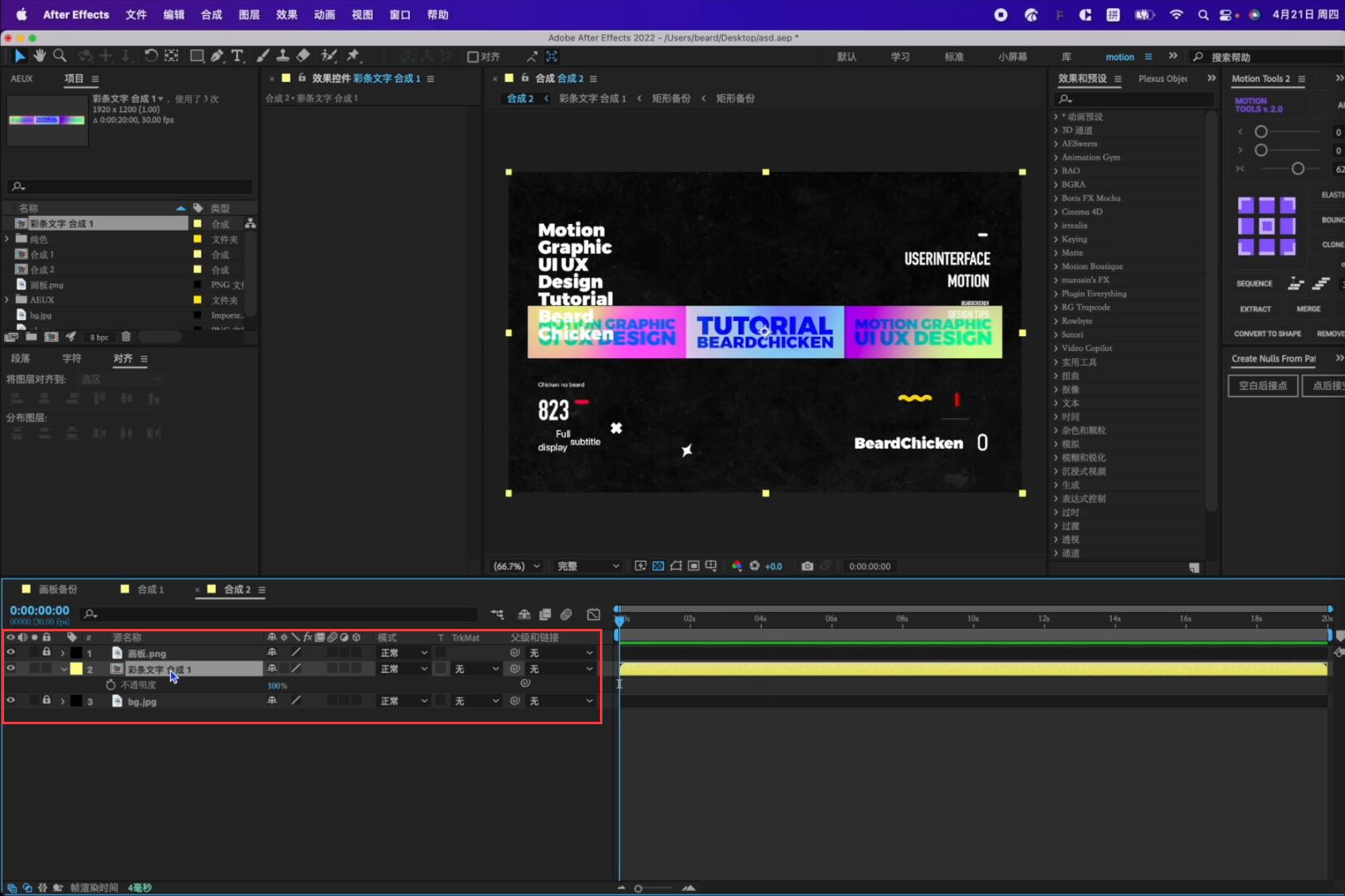Screen dimensions: 1345x896
Task: Open the viewer zoom (66.7%) dropdown
Action: pos(516,566)
